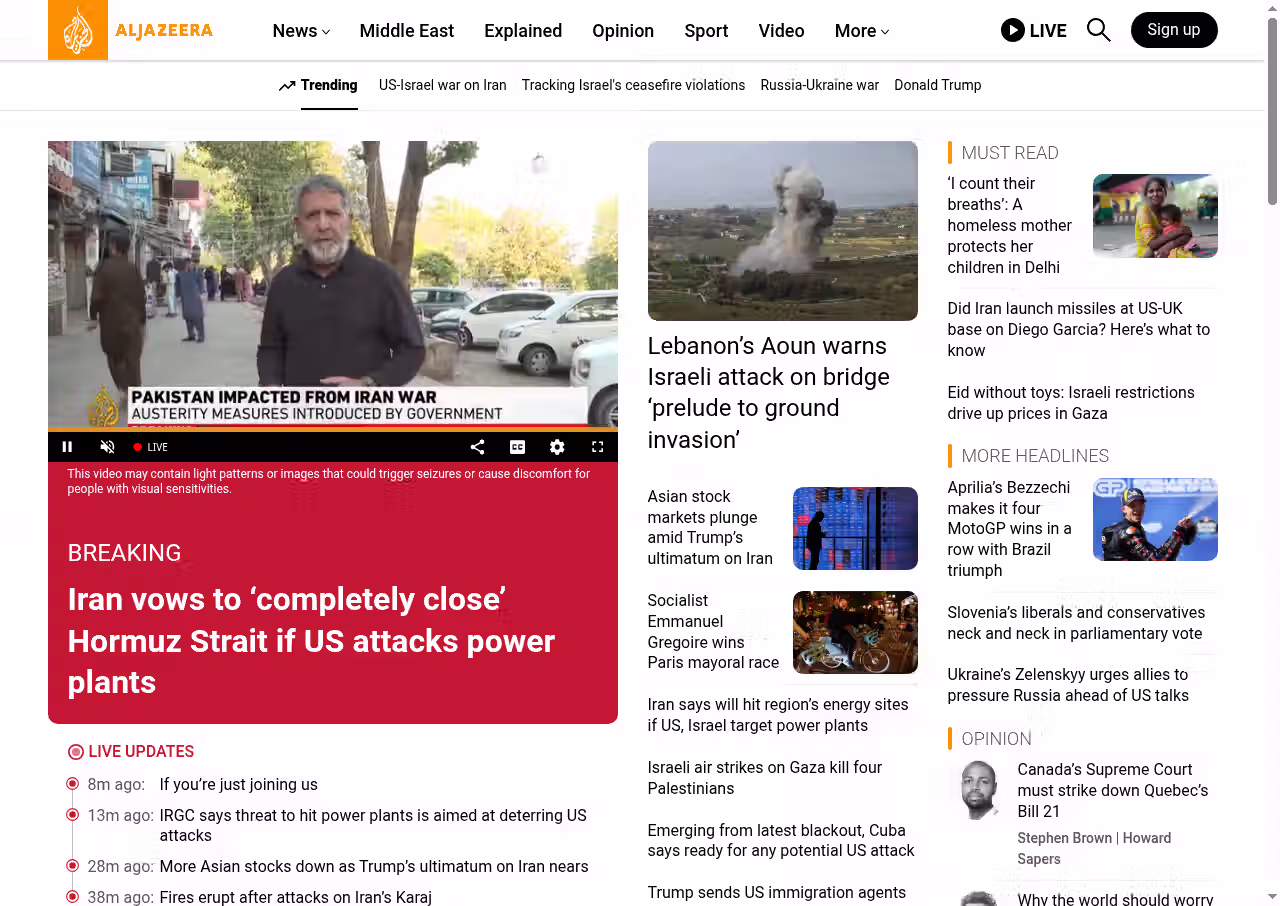Click the Al Jazeera logo
1280x906 pixels.
coord(130,30)
